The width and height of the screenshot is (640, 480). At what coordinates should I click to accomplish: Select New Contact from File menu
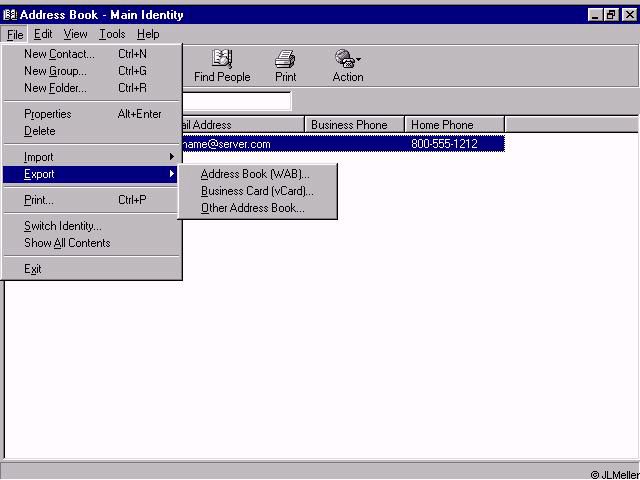[59, 54]
